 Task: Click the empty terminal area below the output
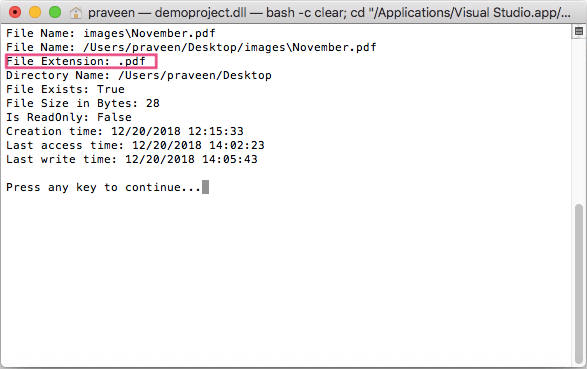coord(286,281)
